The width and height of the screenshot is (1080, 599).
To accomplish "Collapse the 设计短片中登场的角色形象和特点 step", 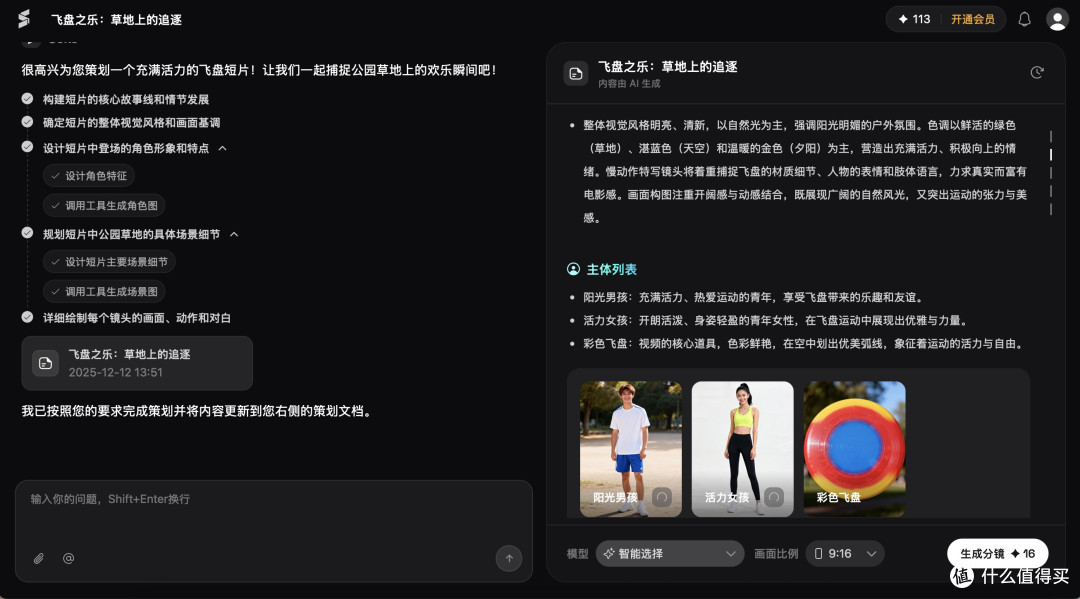I will (x=222, y=148).
